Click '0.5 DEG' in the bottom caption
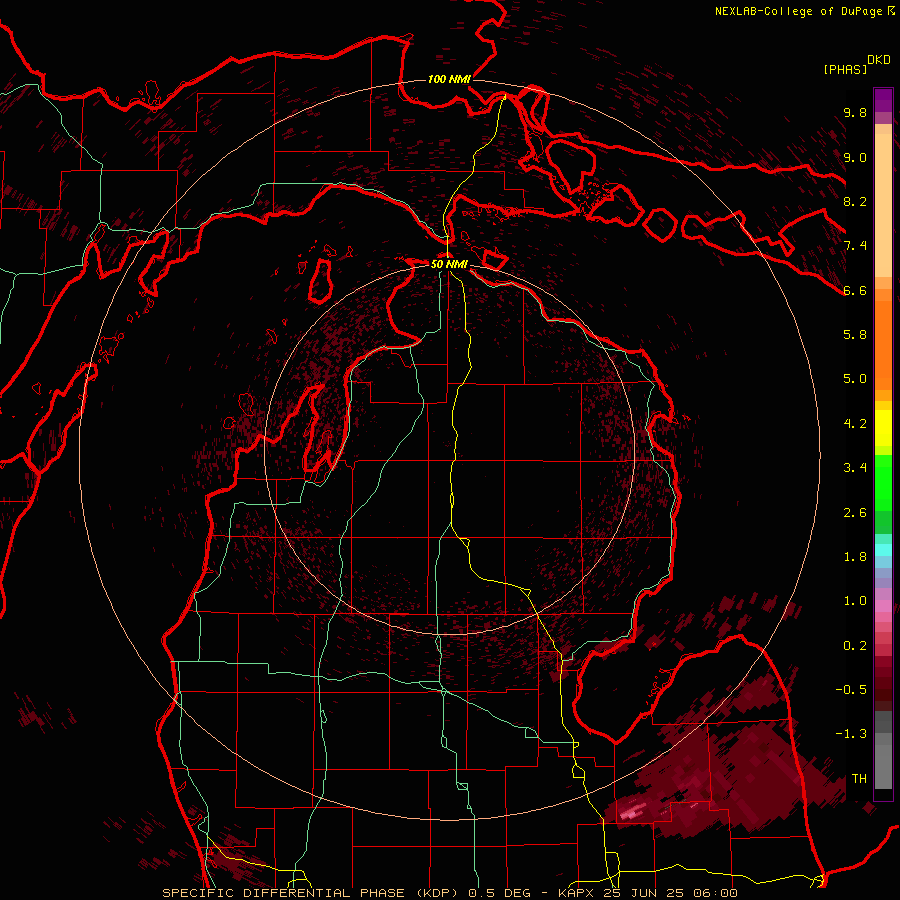 coord(499,893)
